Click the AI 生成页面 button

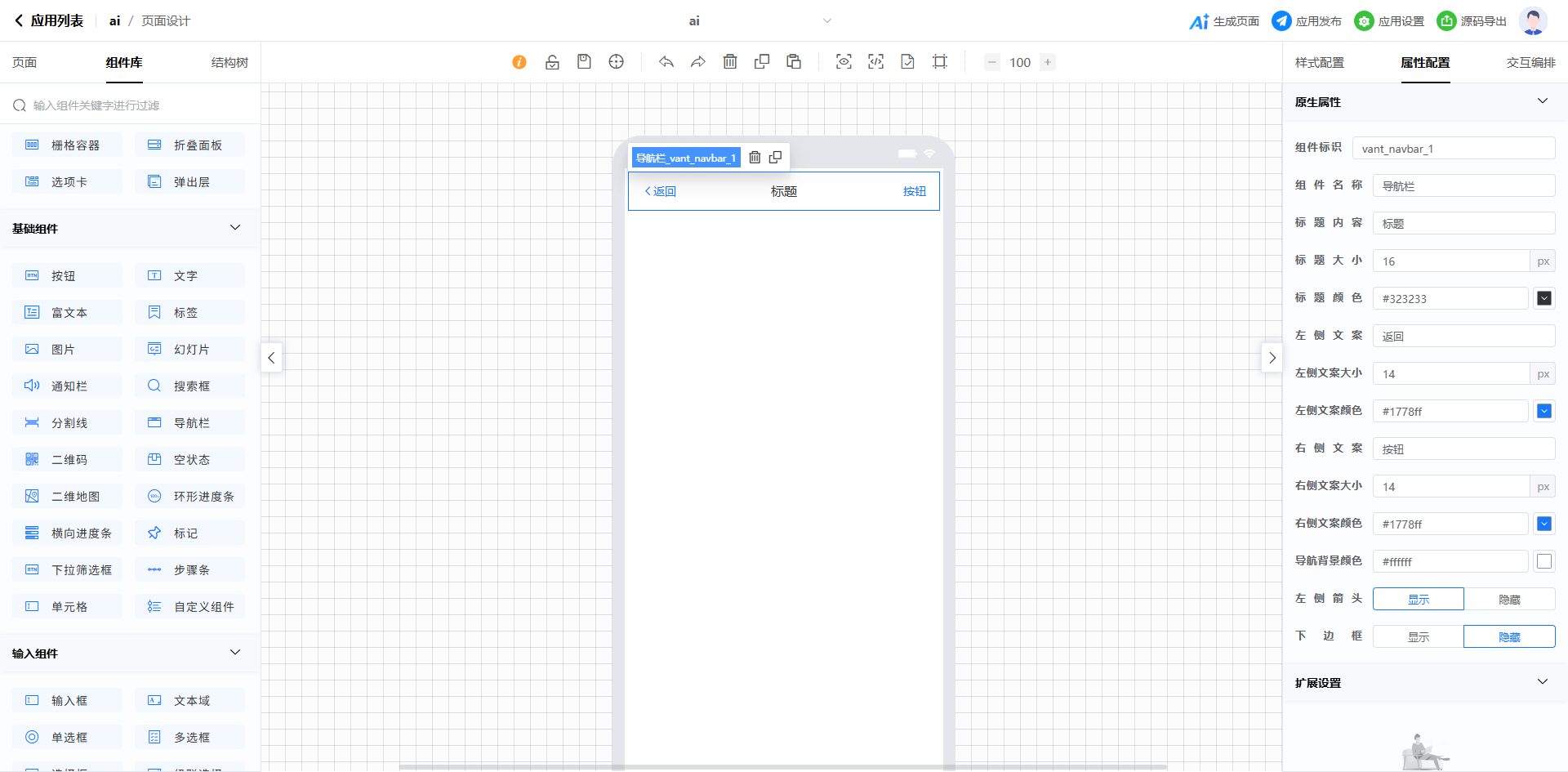[x=1224, y=21]
